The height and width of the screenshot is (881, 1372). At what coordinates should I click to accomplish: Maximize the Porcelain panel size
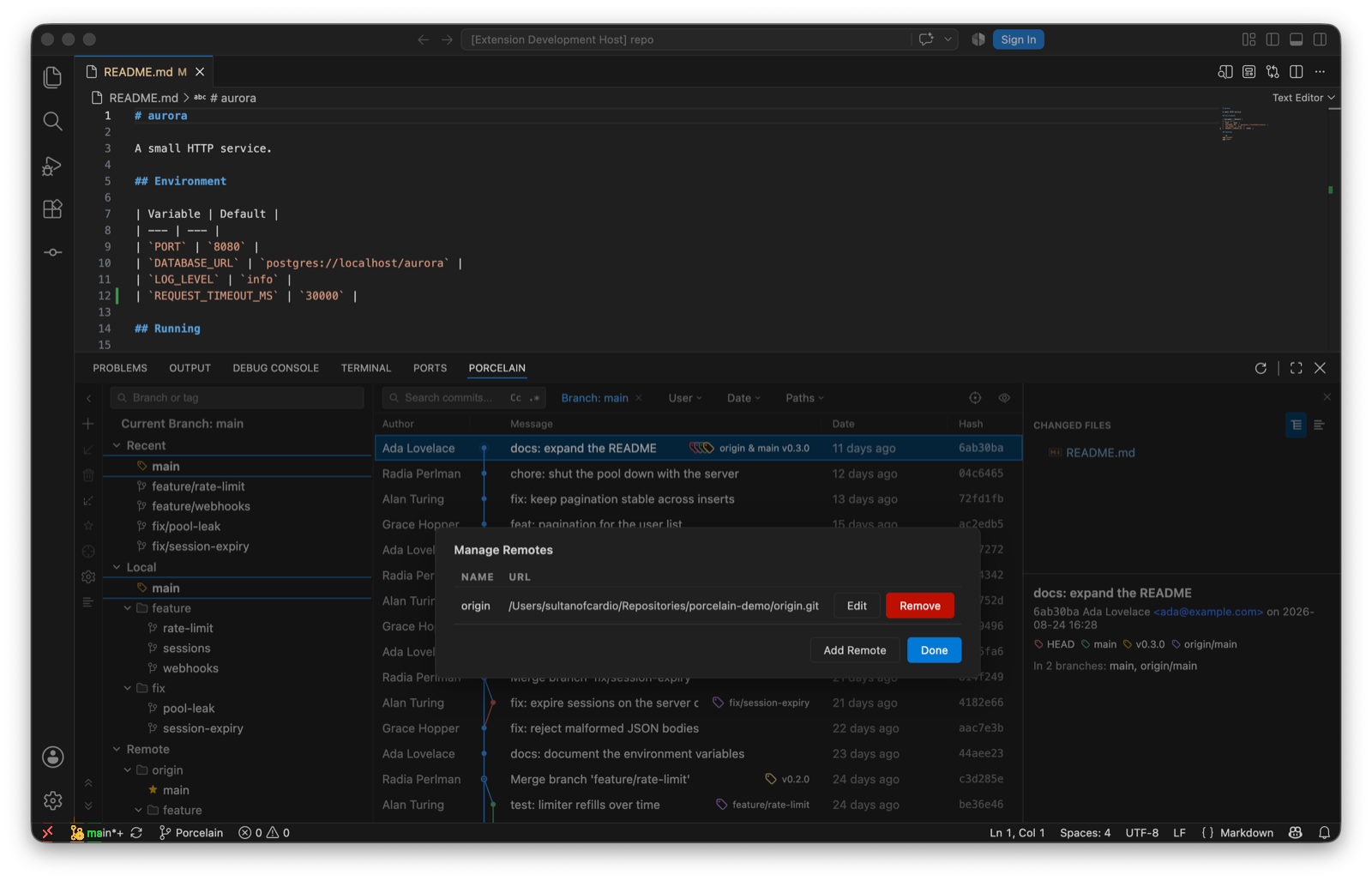1297,368
